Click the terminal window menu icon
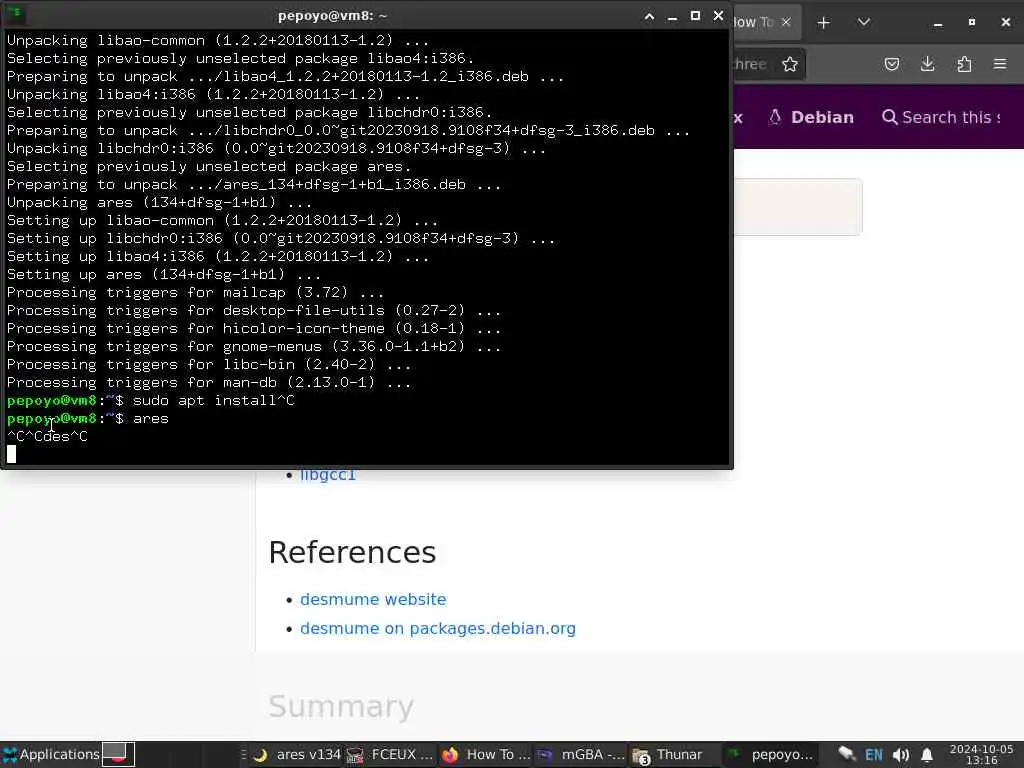 pos(15,14)
